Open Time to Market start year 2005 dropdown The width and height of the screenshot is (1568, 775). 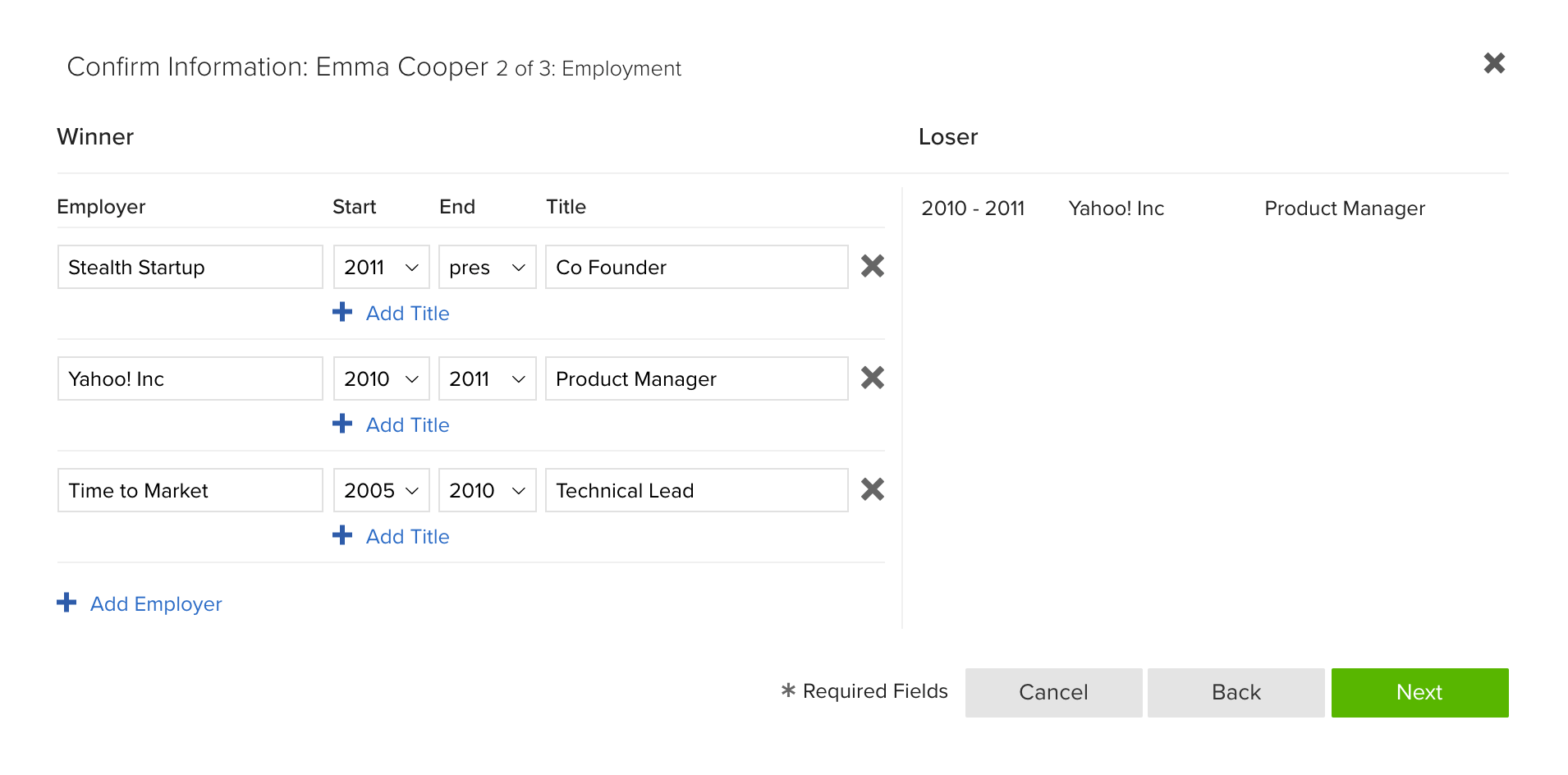click(381, 490)
